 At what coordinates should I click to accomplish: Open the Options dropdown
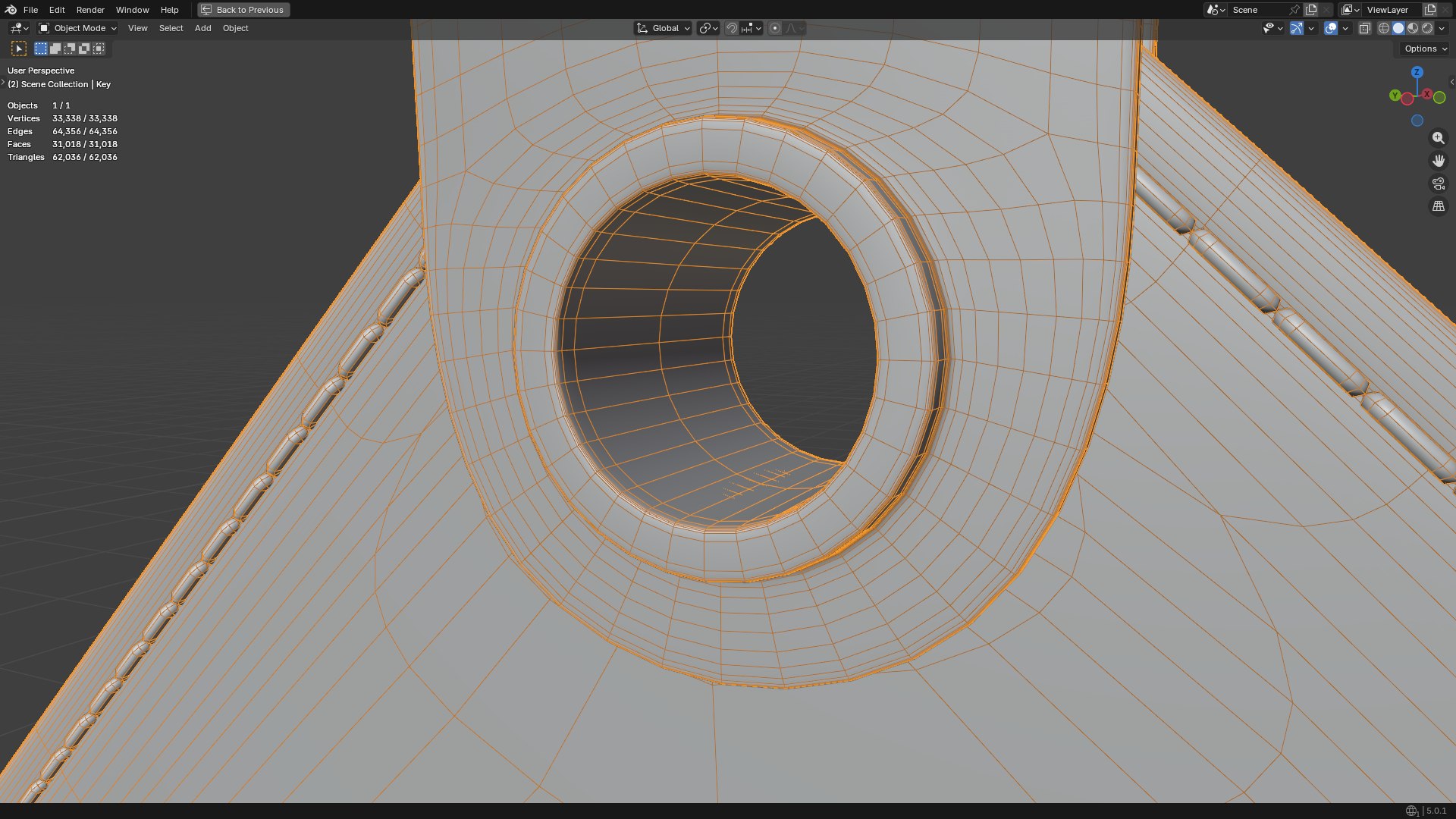pyautogui.click(x=1425, y=49)
